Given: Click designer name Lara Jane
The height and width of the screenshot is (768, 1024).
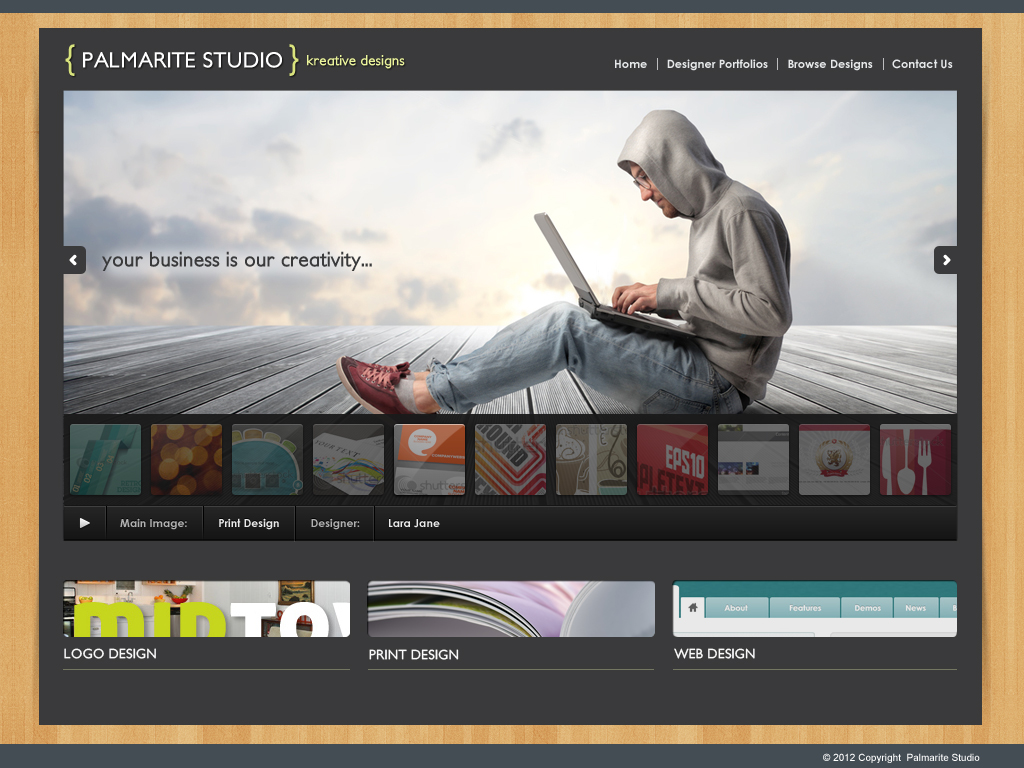Looking at the screenshot, I should (413, 523).
